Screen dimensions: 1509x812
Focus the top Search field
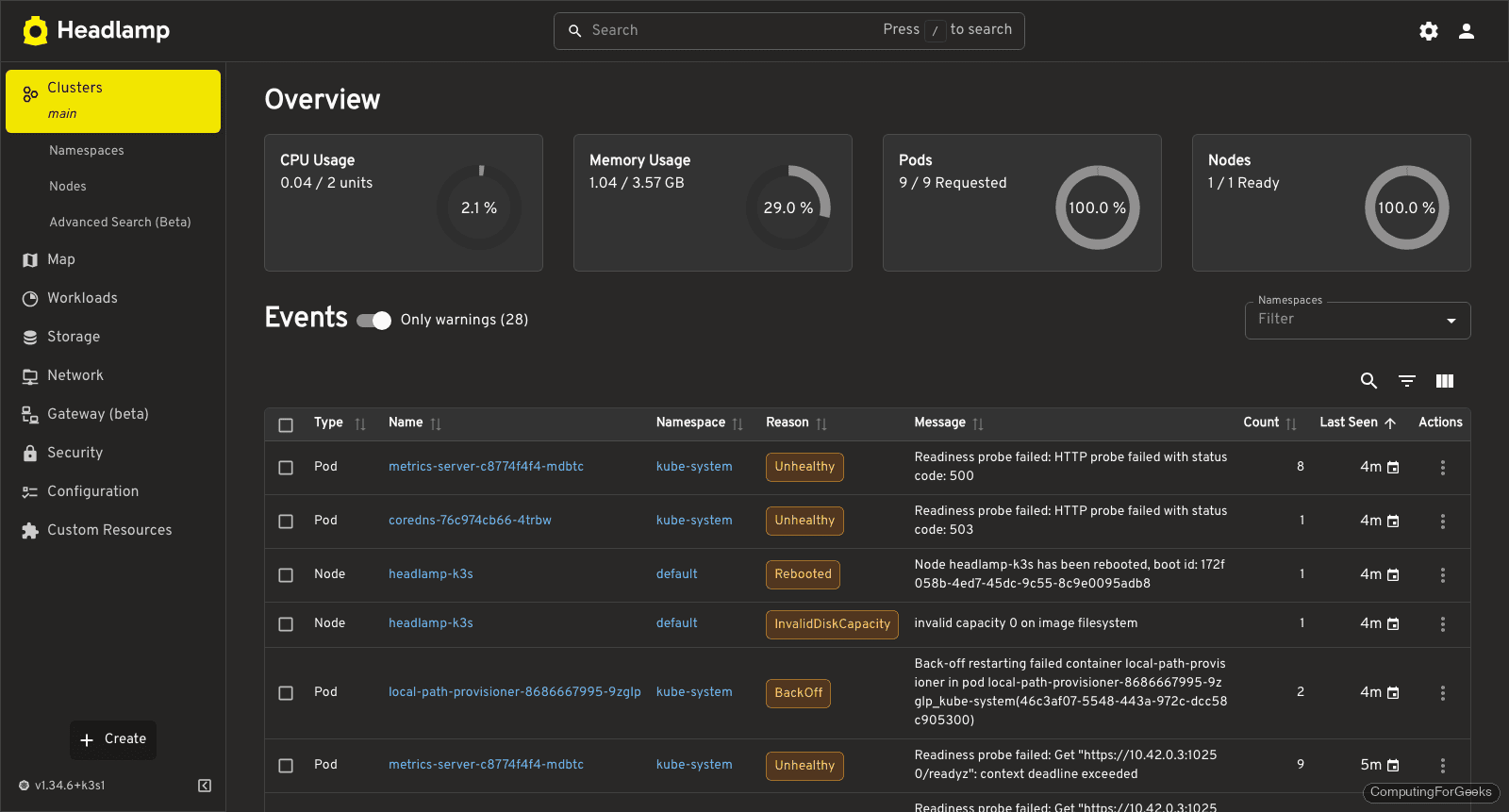tap(788, 31)
